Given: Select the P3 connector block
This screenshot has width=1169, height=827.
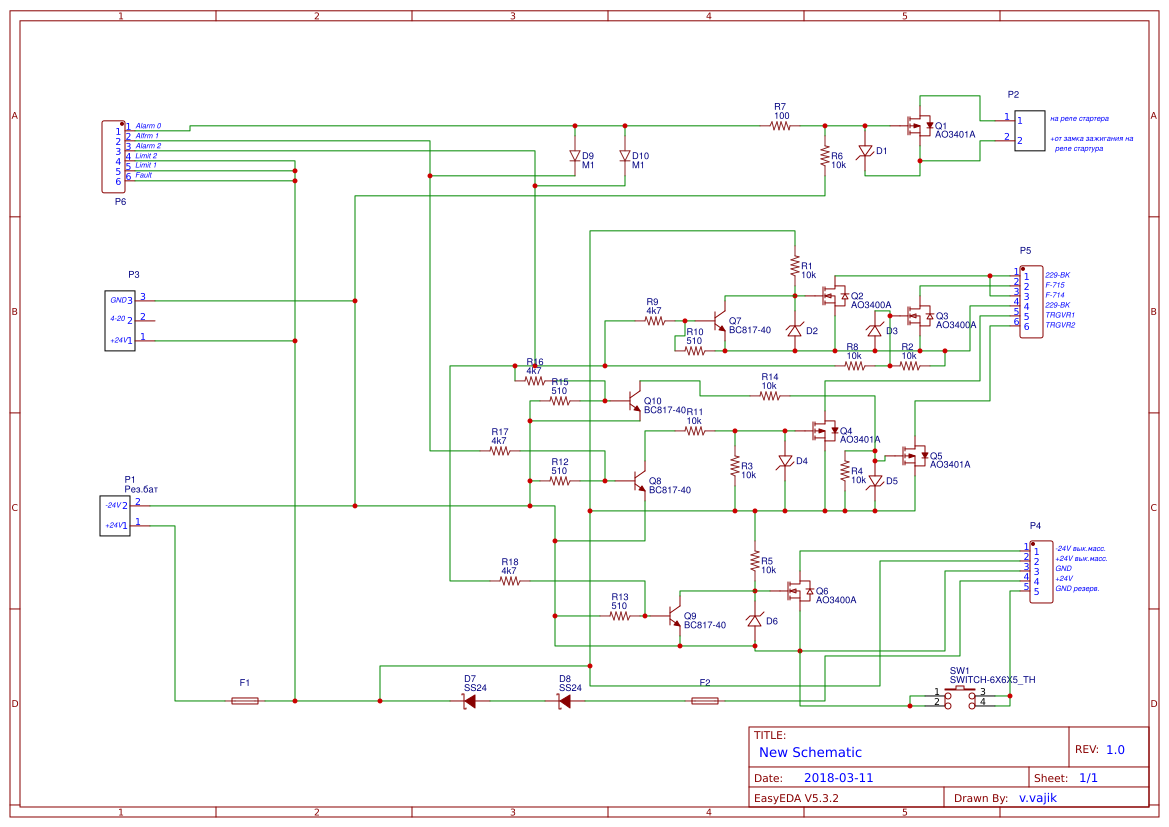Looking at the screenshot, I should coord(119,321).
